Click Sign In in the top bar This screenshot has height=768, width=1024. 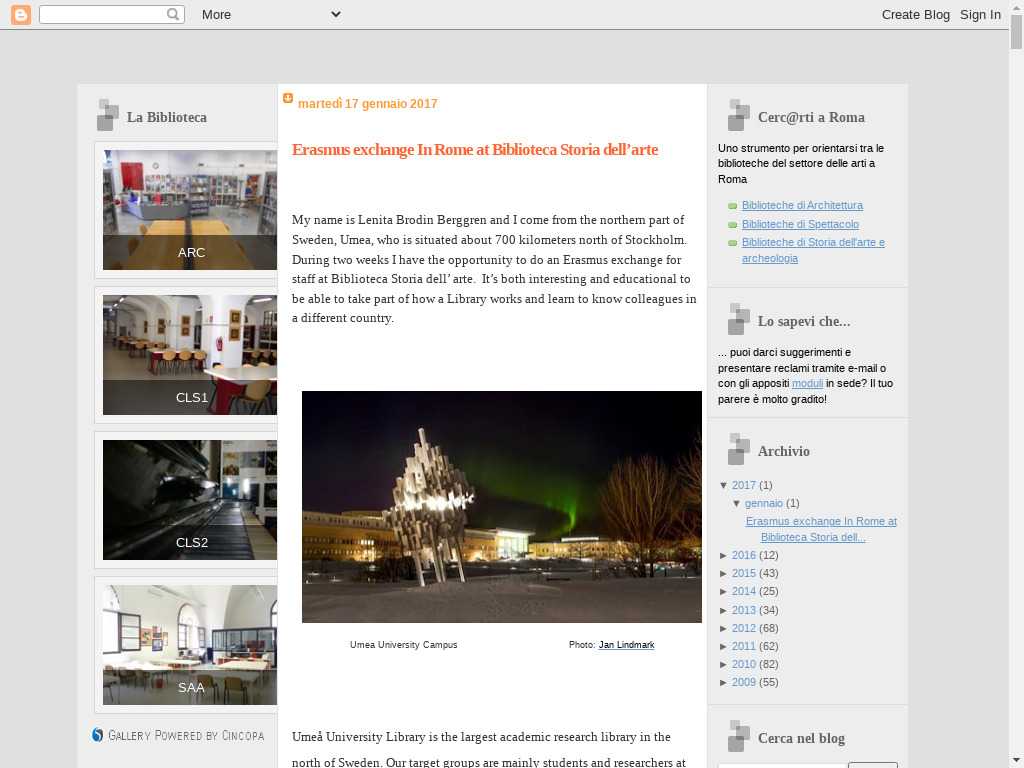point(980,14)
